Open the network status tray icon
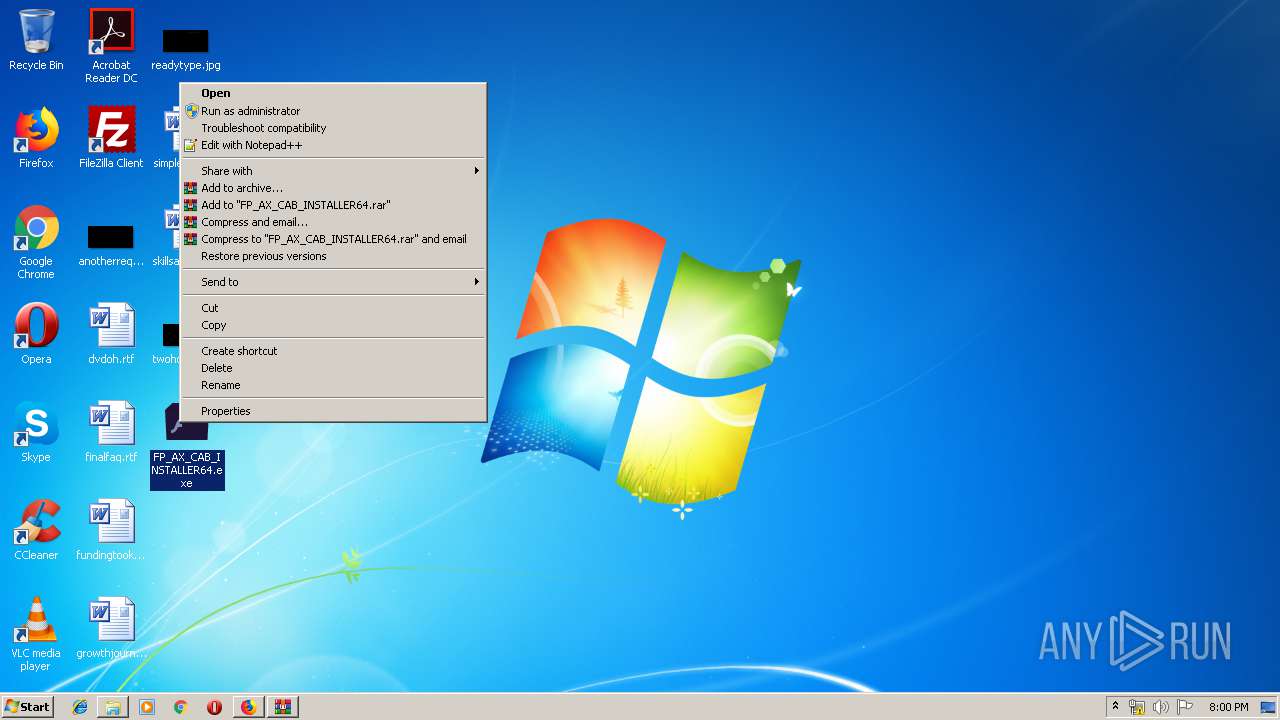 pos(1137,707)
